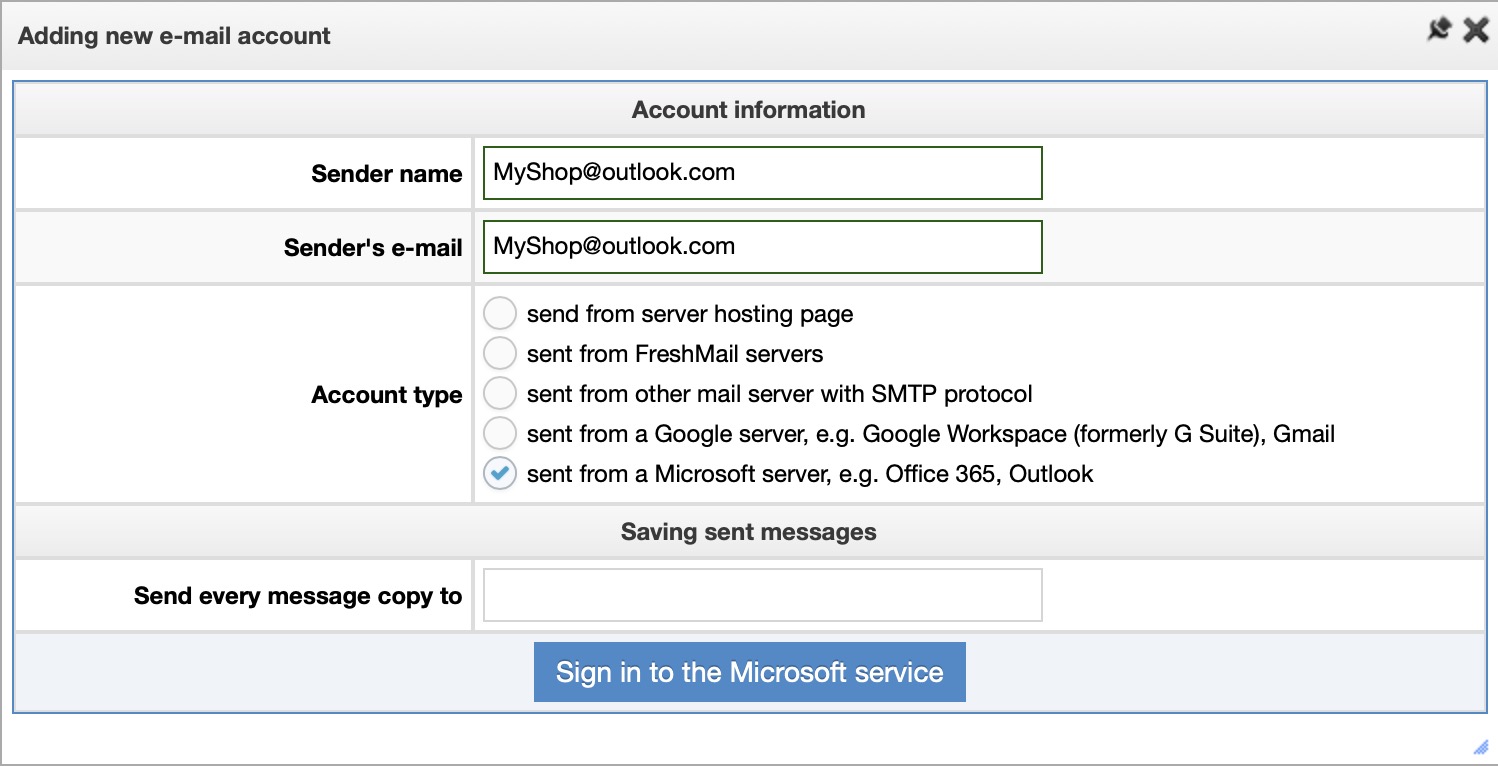Focus the Sender's e-mail field
The width and height of the screenshot is (1498, 766).
point(763,247)
